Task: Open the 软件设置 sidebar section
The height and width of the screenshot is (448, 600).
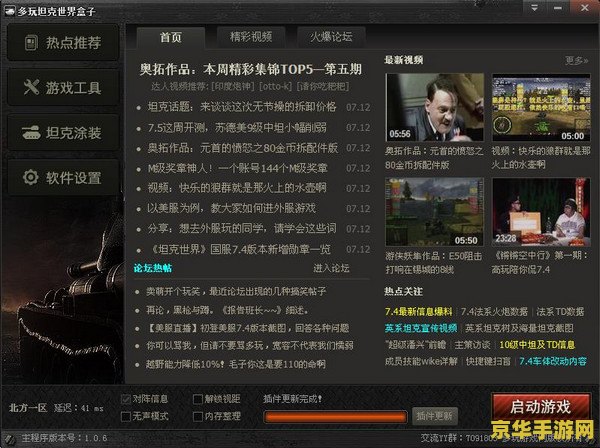Action: (x=64, y=178)
